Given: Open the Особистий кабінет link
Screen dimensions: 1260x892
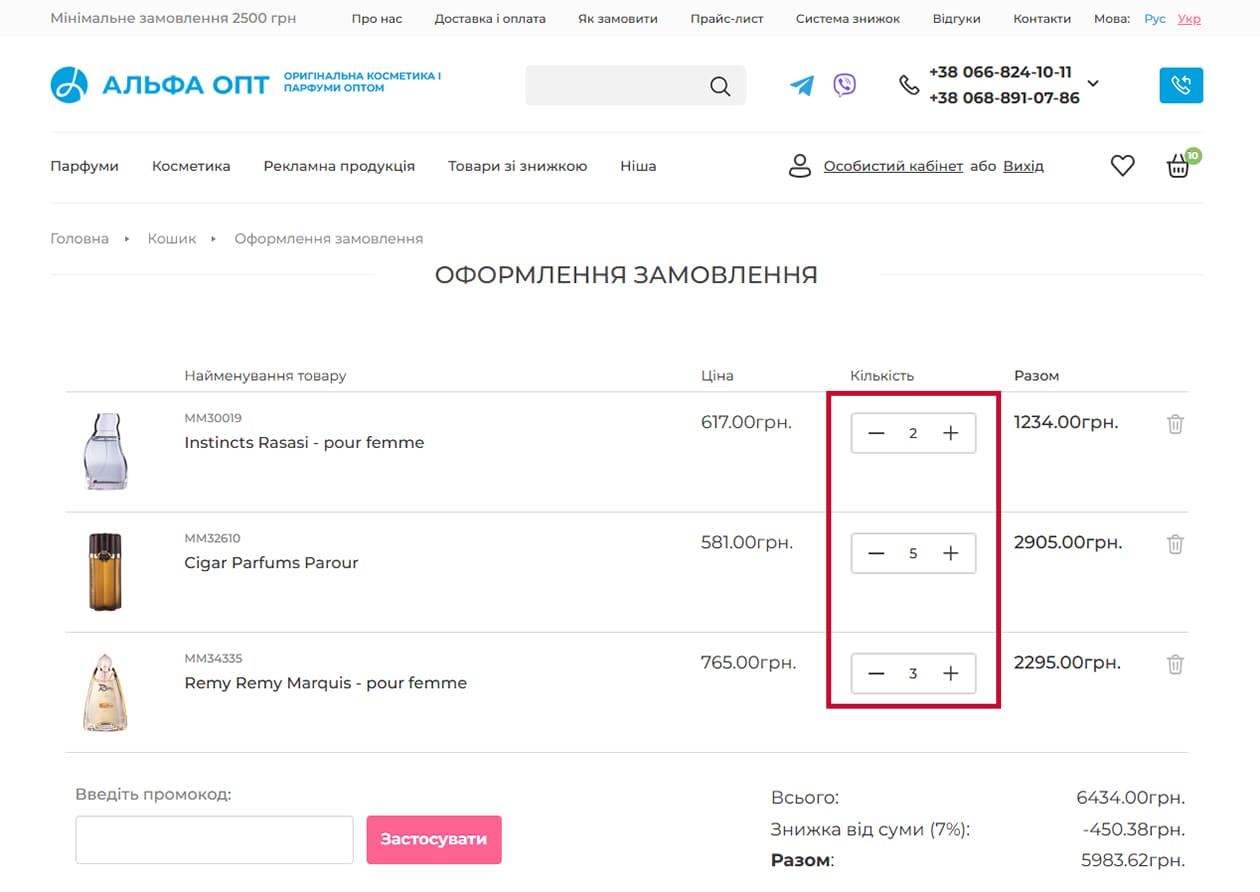Looking at the screenshot, I should coord(893,166).
